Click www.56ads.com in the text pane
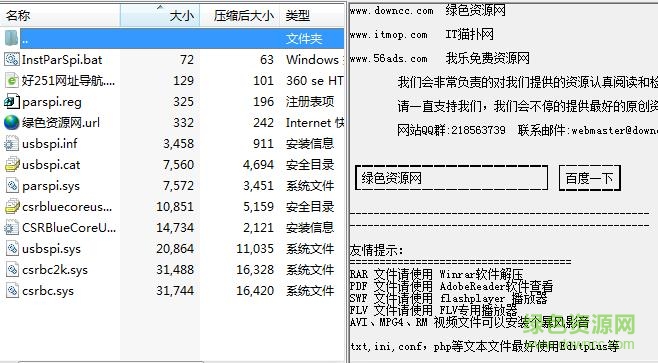Viewport: 658px width, 363px height. (389, 58)
